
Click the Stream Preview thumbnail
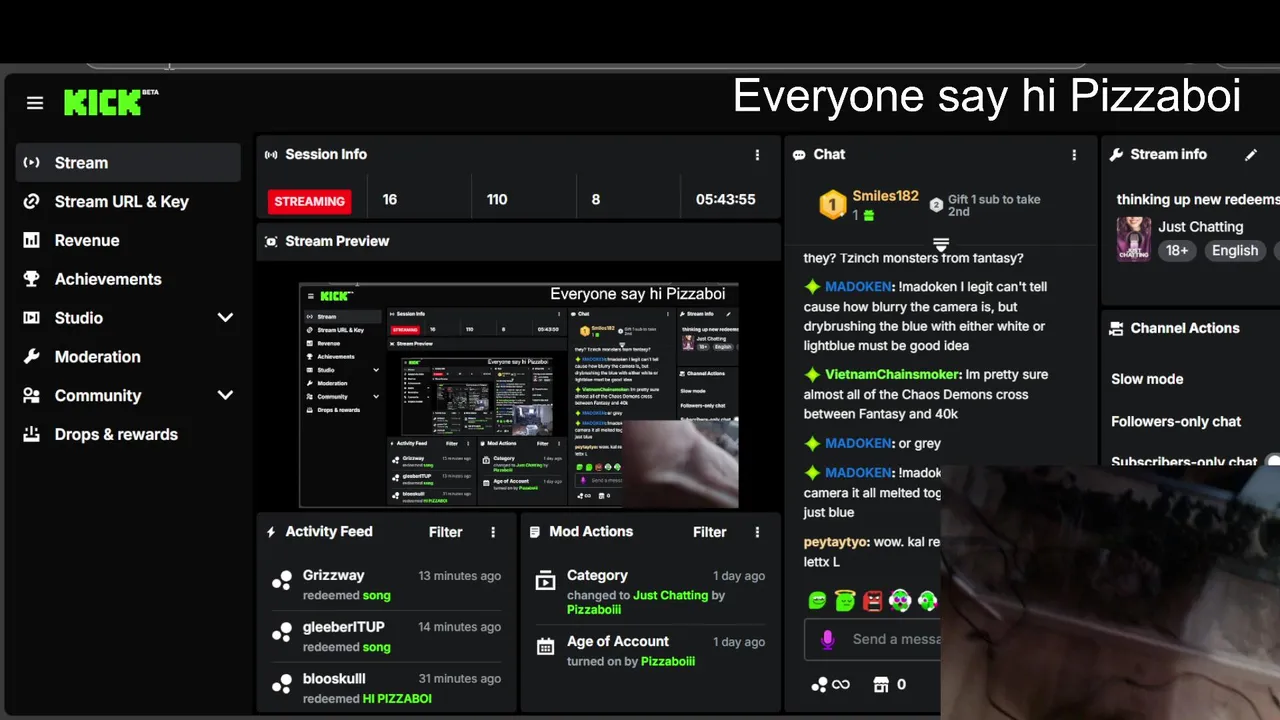pos(518,395)
